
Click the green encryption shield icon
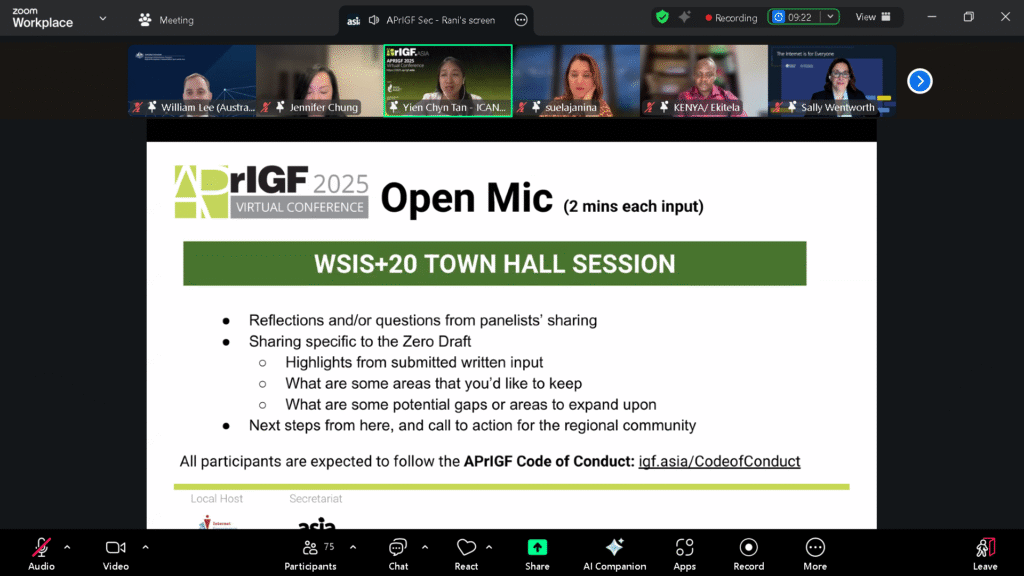[662, 17]
